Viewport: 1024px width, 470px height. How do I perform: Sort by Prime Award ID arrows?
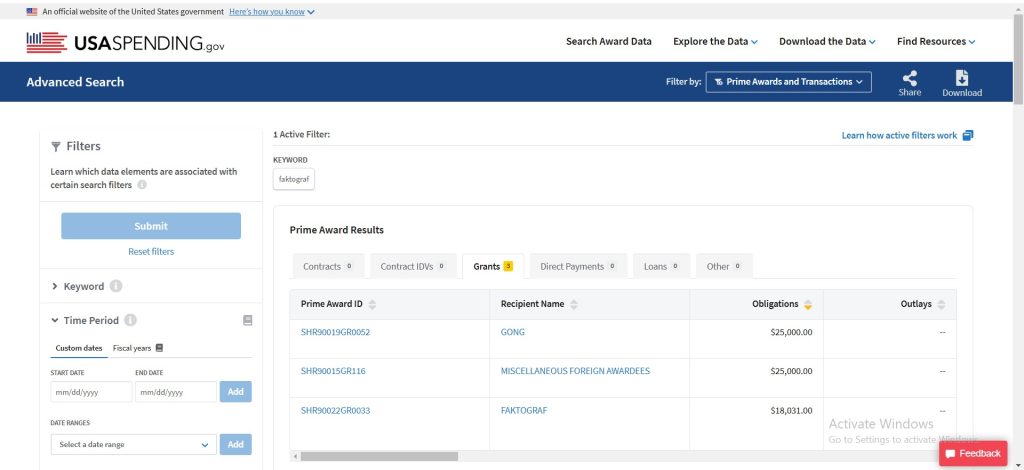tap(372, 304)
